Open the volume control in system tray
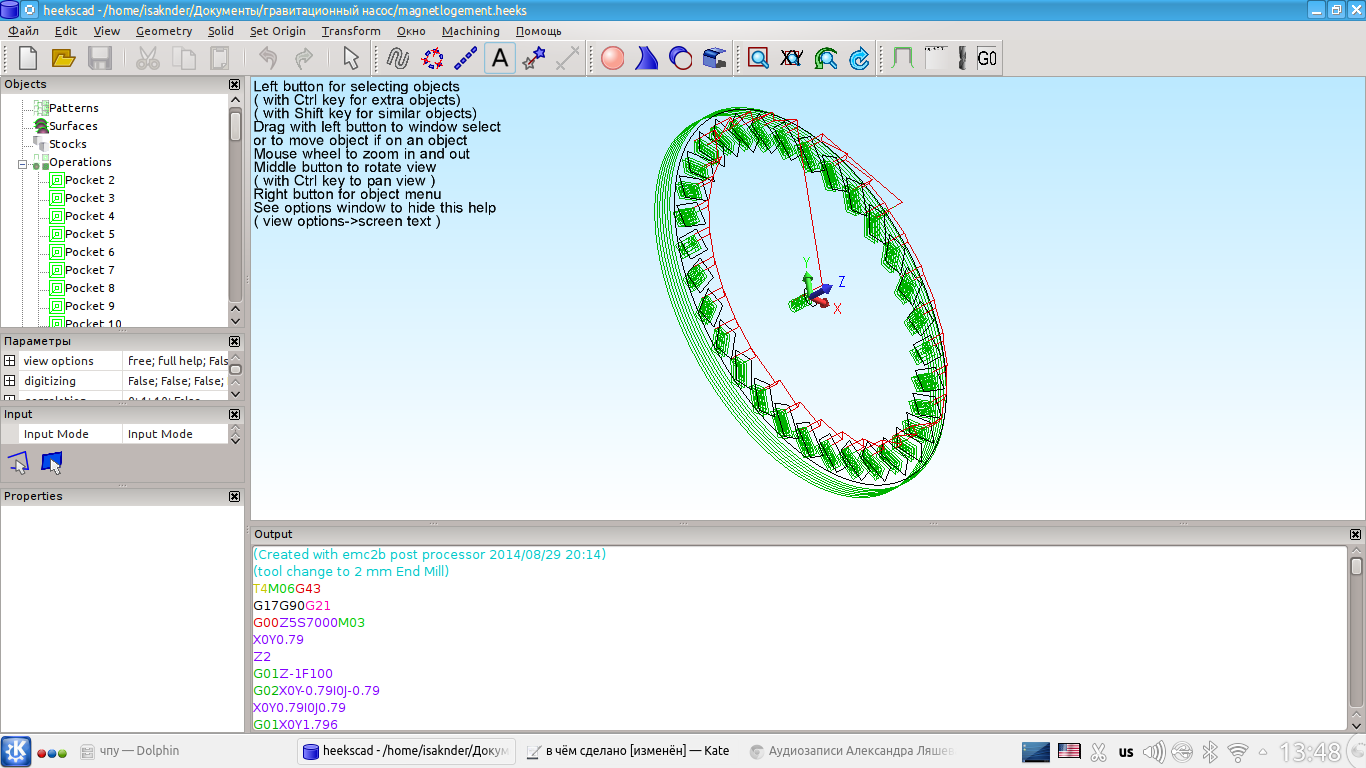 click(x=1154, y=751)
